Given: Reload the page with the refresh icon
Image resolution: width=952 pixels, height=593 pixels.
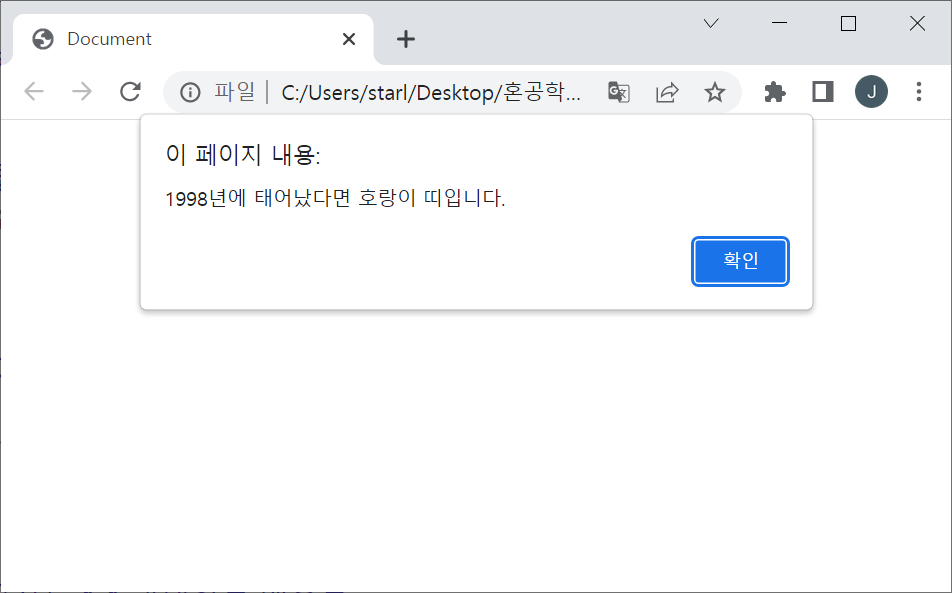Looking at the screenshot, I should [x=130, y=92].
